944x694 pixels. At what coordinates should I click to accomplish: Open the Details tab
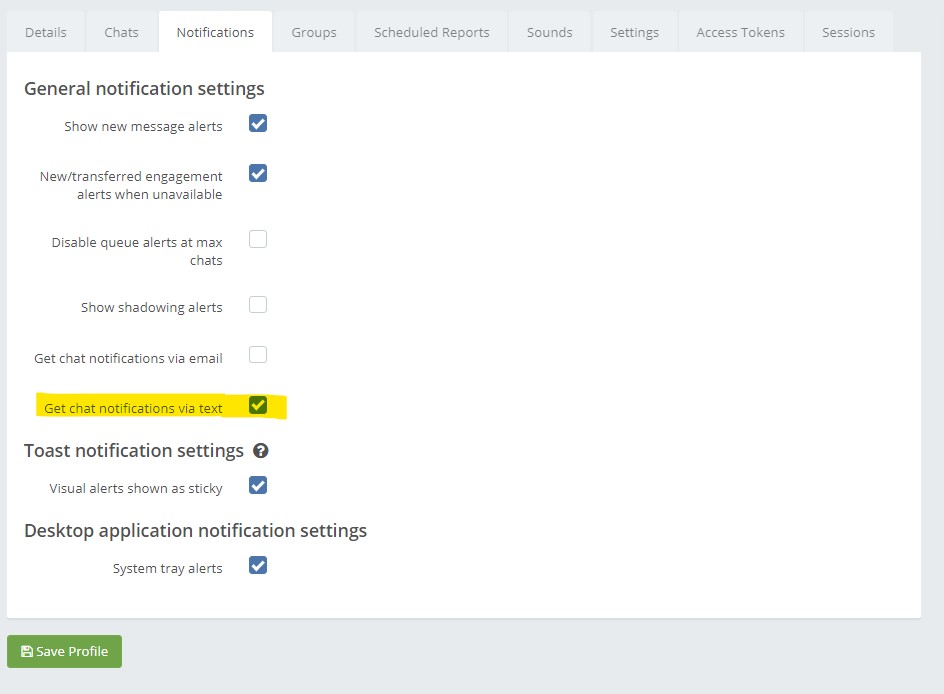point(46,32)
